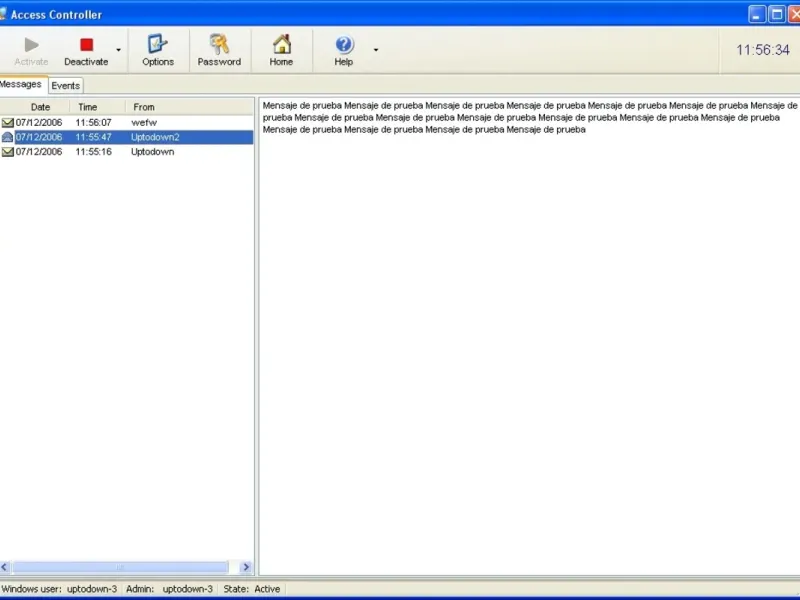Click the Windows user status bar entry

pos(60,589)
